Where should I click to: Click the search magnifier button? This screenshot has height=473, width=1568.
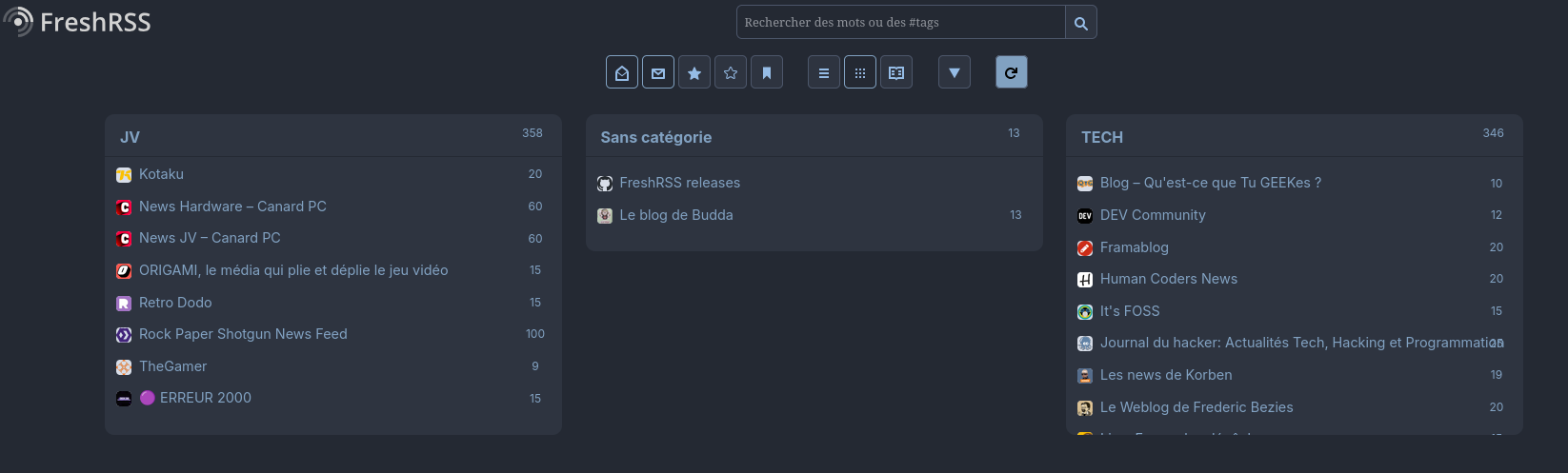(x=1080, y=23)
